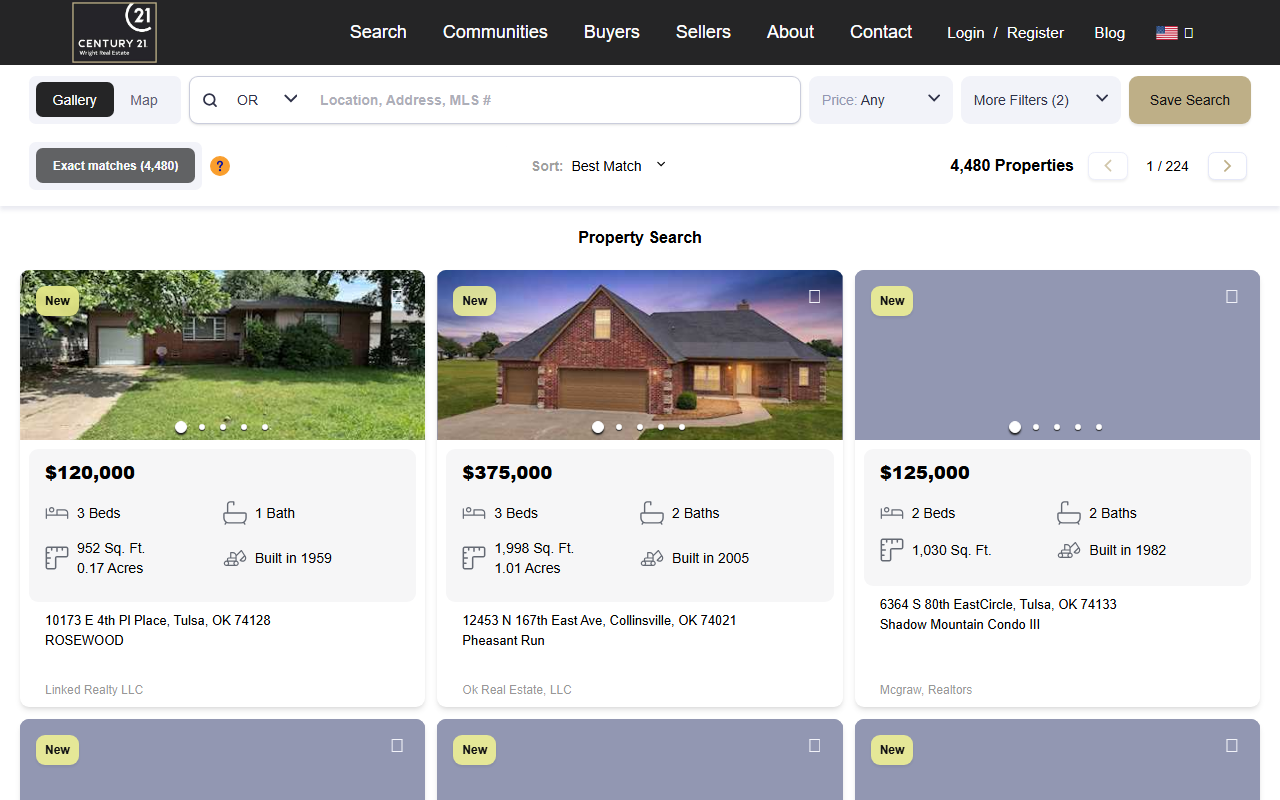Select third photo dot on $125,000 listing

(x=1057, y=427)
